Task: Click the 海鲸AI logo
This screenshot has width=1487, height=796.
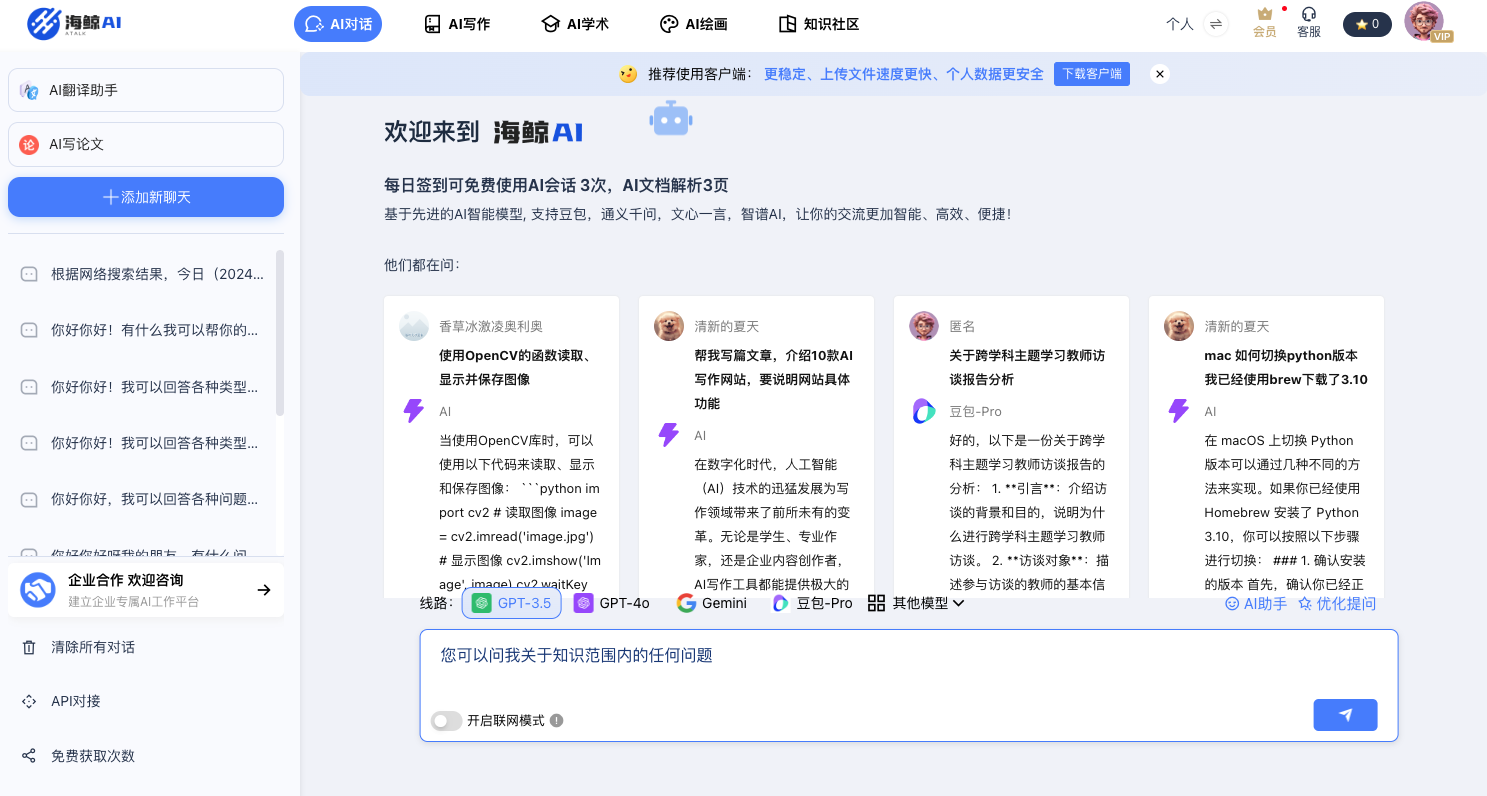Action: (74, 22)
